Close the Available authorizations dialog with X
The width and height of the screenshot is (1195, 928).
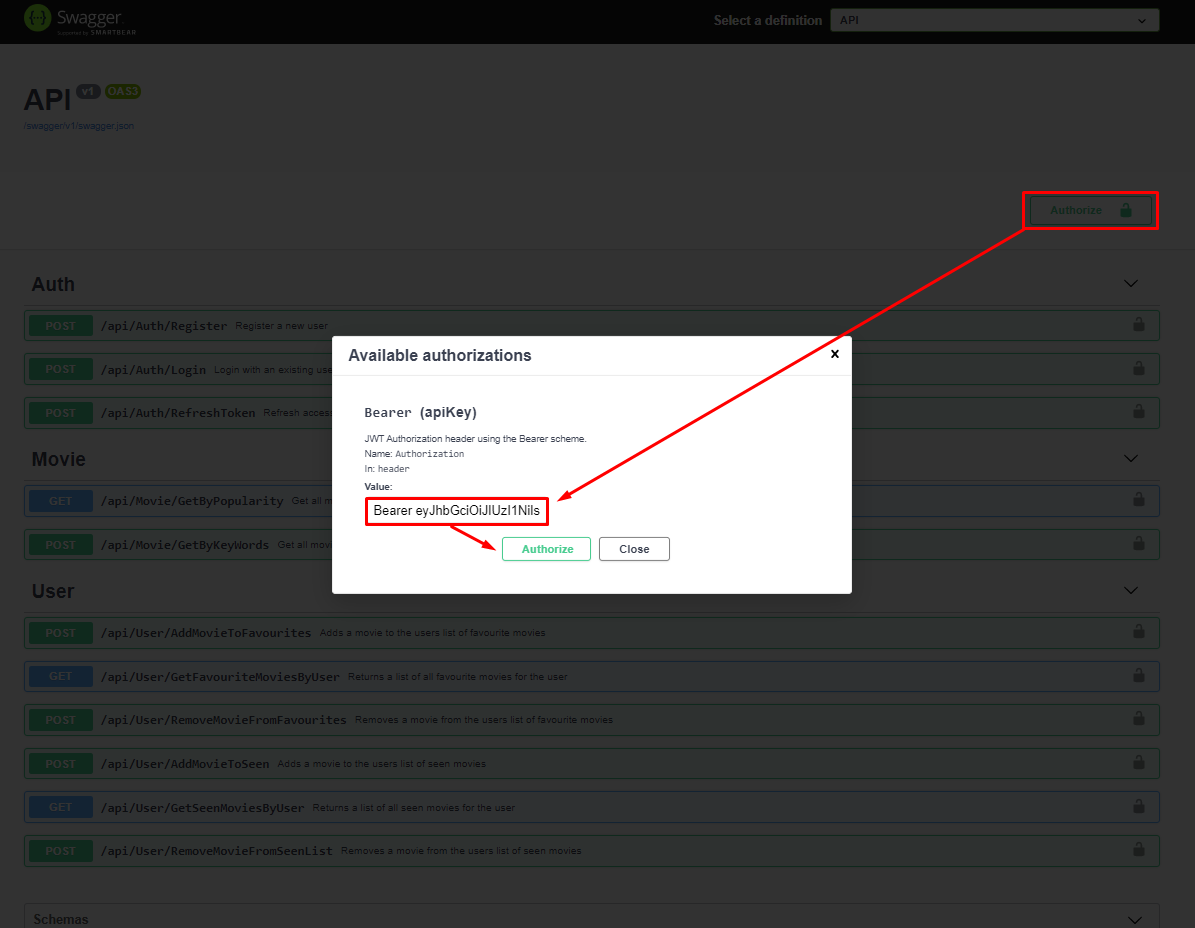[835, 354]
